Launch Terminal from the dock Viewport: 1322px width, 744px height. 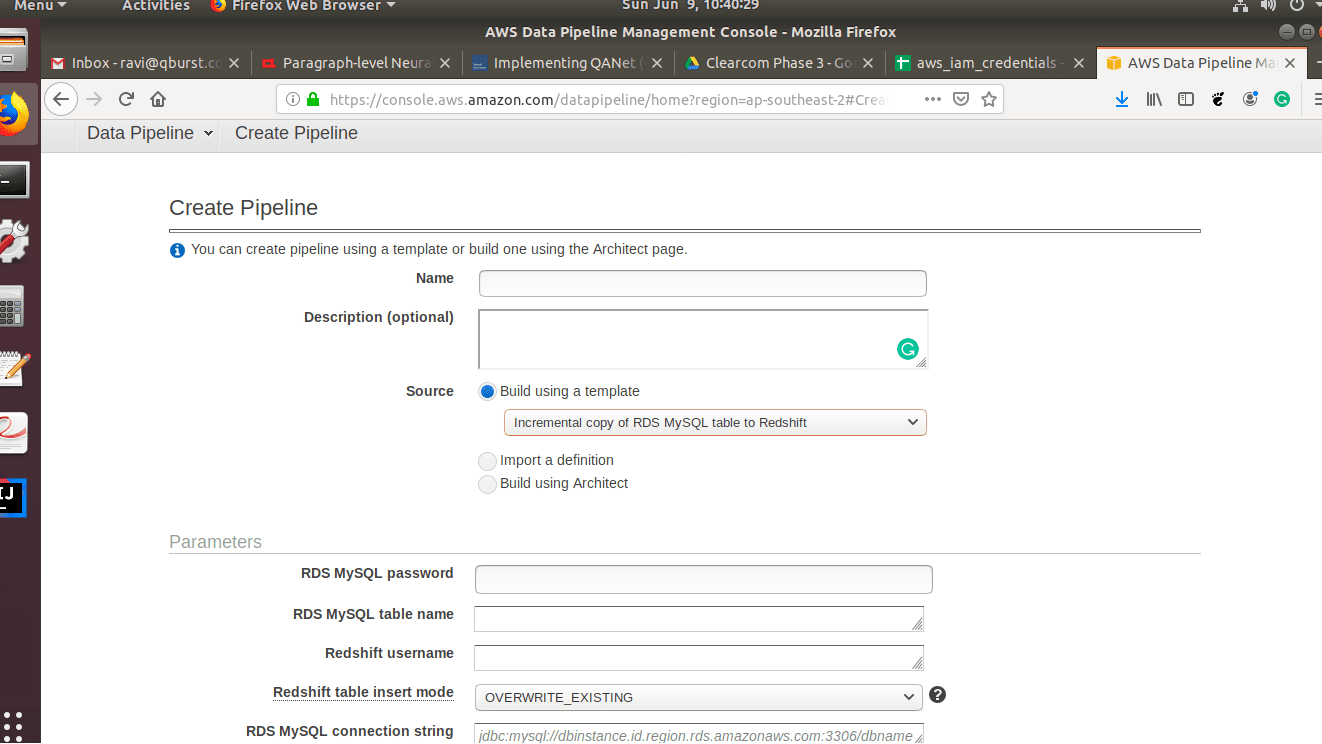[x=14, y=180]
